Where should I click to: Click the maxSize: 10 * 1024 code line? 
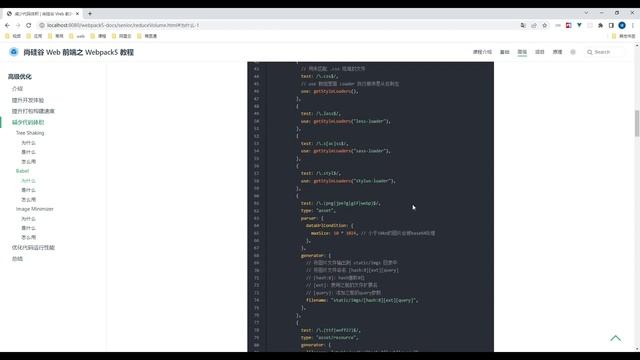[373, 233]
